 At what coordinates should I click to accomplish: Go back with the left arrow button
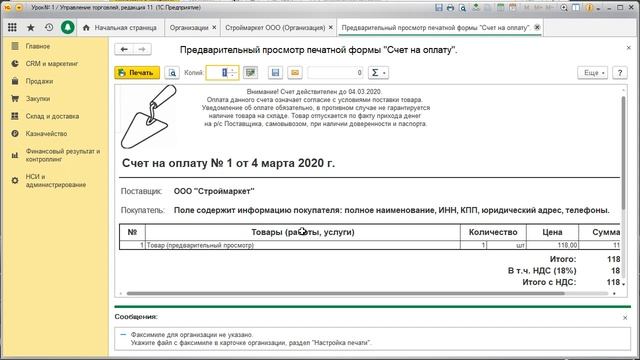point(124,49)
